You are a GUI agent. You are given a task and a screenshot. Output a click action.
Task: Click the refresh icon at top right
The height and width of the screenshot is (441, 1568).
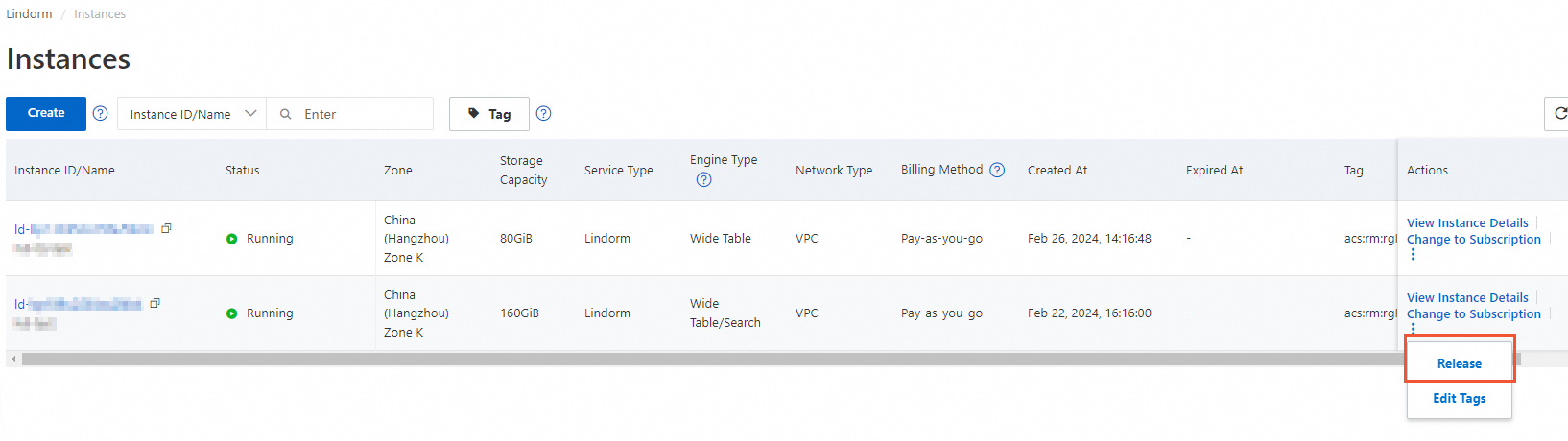coord(1559,113)
